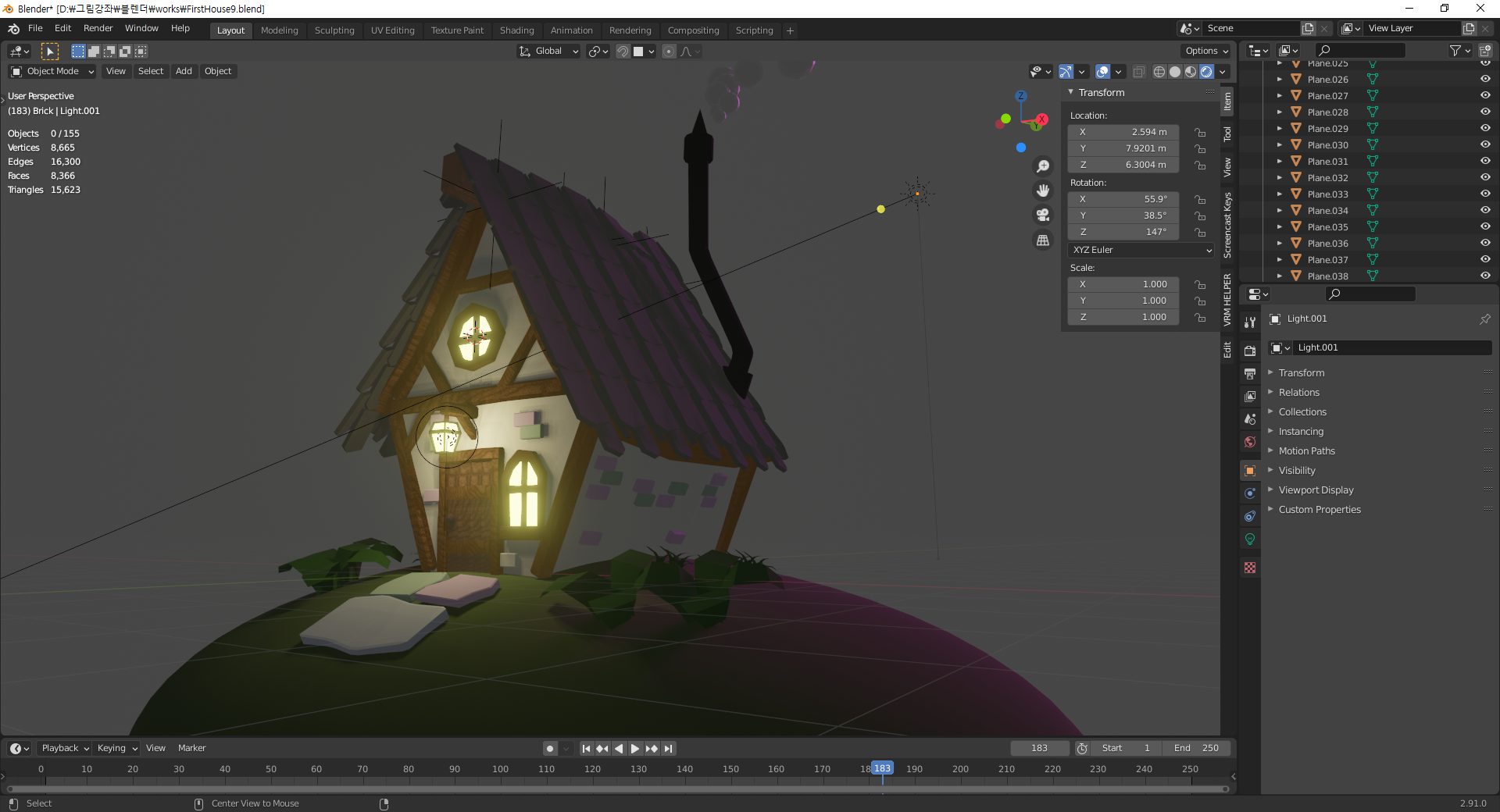Open the Keying popover
This screenshot has width=1500, height=812.
tap(116, 748)
